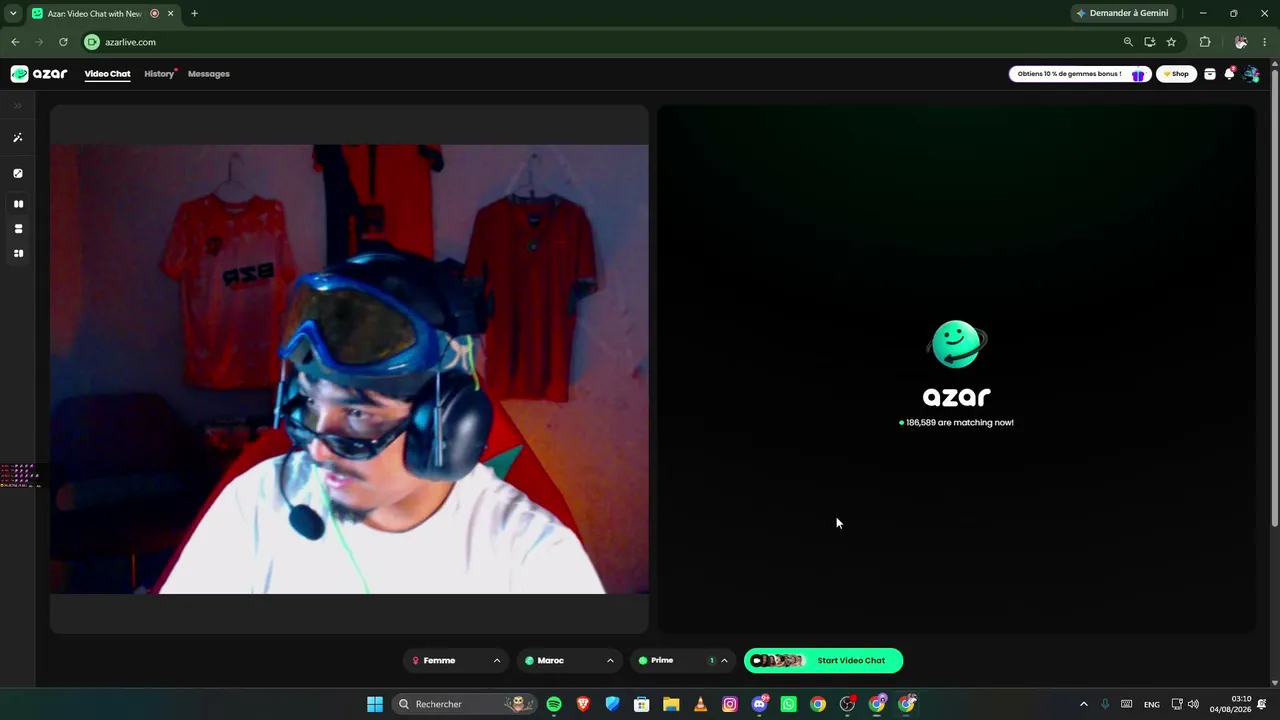This screenshot has width=1280, height=720.
Task: Open Discord from the taskbar
Action: [x=759, y=704]
